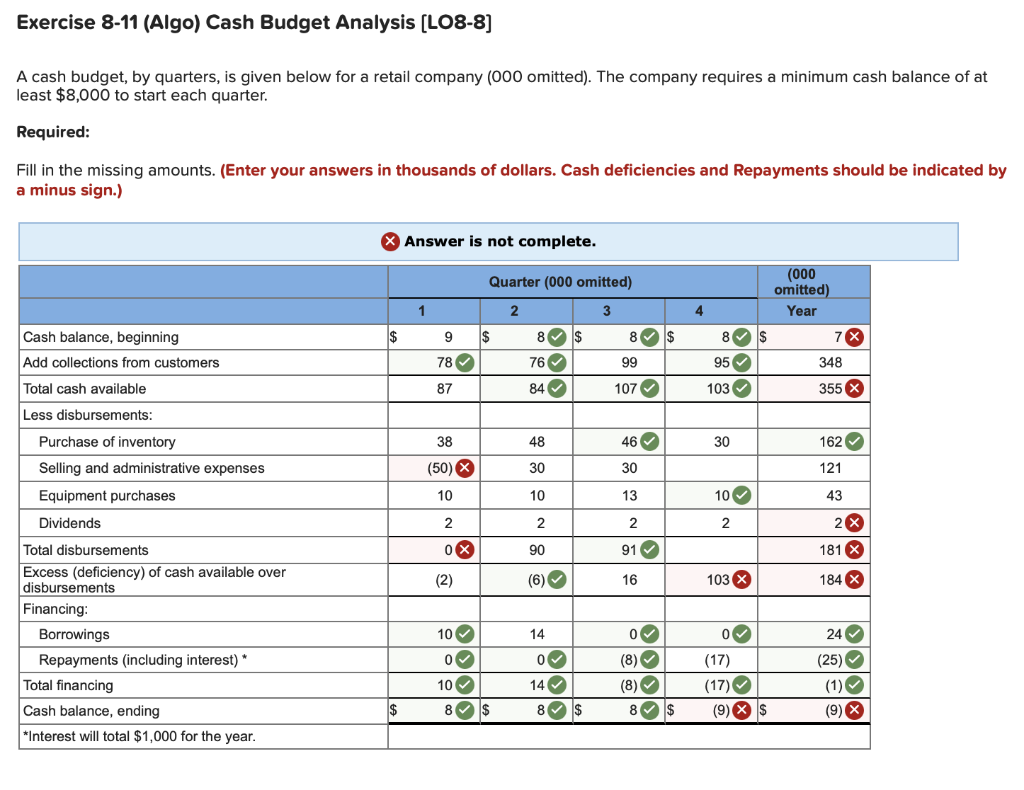Image resolution: width=1024 pixels, height=790 pixels.
Task: Select Quarter 1 total disbursements input field
Action: tap(434, 550)
